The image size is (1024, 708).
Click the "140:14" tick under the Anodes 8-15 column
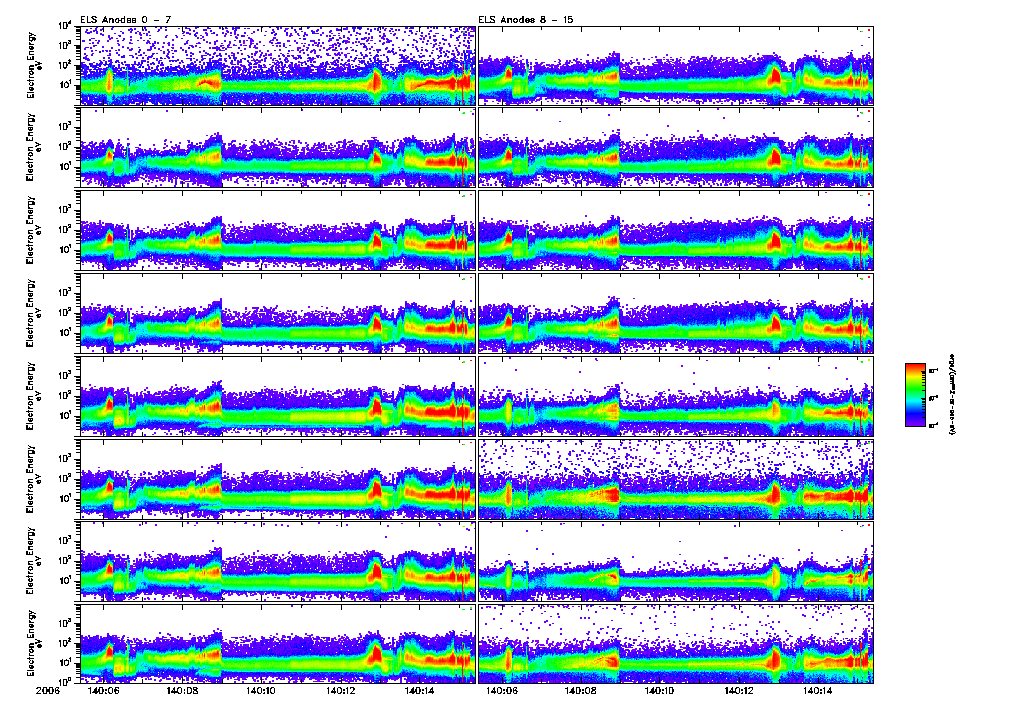point(818,691)
